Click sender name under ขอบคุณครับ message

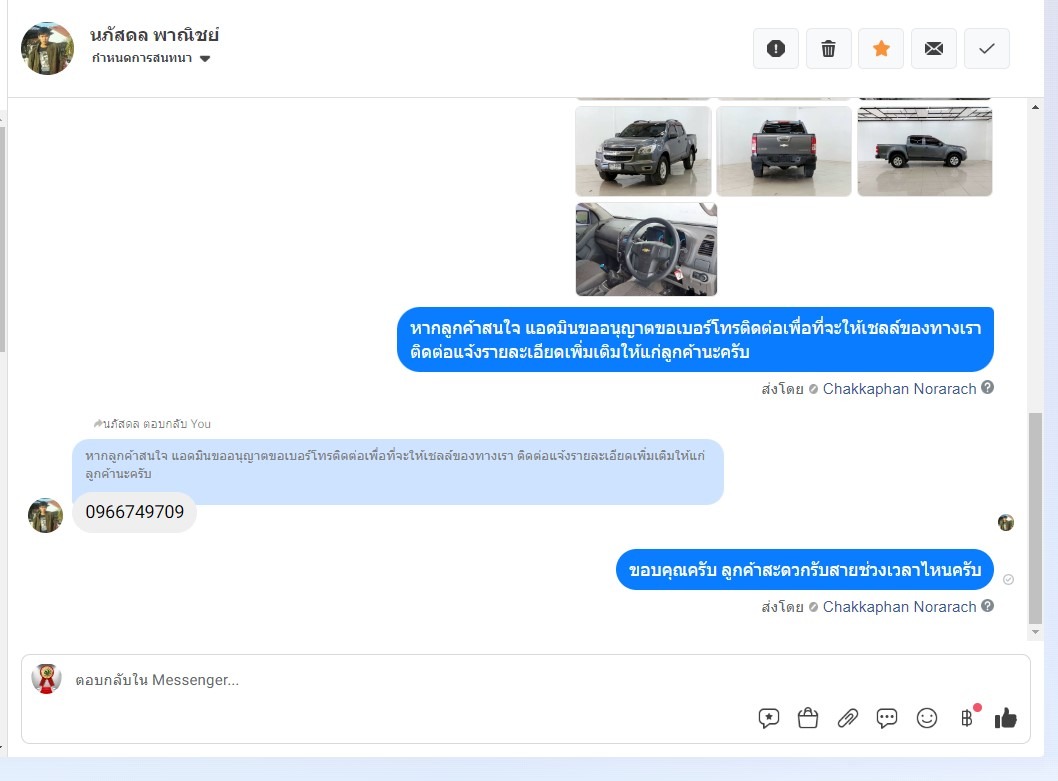[x=899, y=607]
